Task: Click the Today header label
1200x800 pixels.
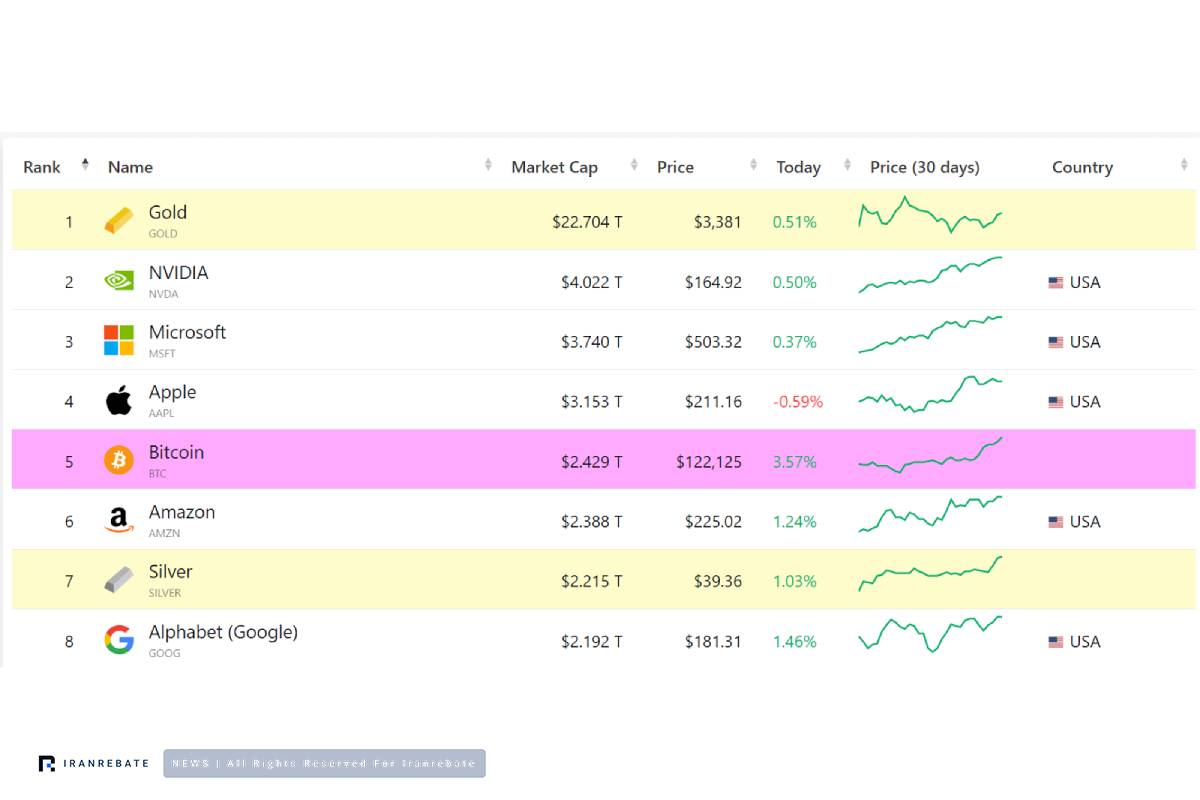Action: pos(798,167)
